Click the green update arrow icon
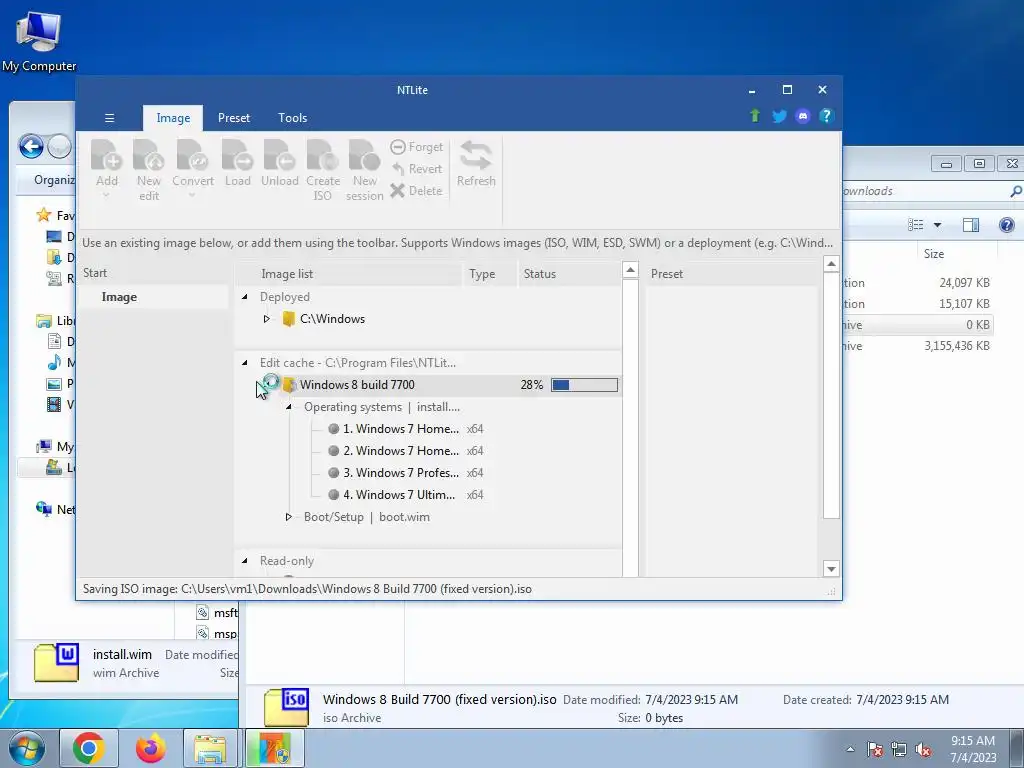 tap(755, 116)
